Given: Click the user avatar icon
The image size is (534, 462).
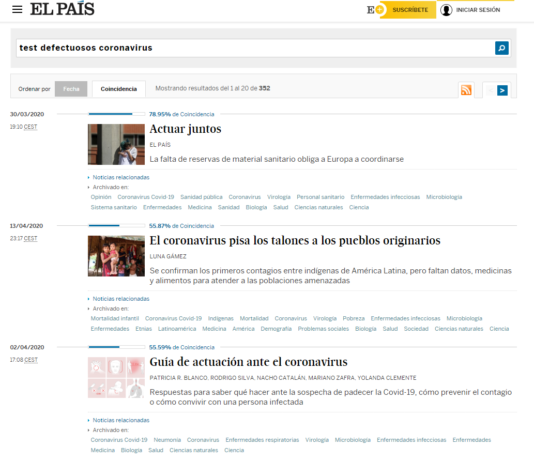Looking at the screenshot, I should tap(446, 10).
